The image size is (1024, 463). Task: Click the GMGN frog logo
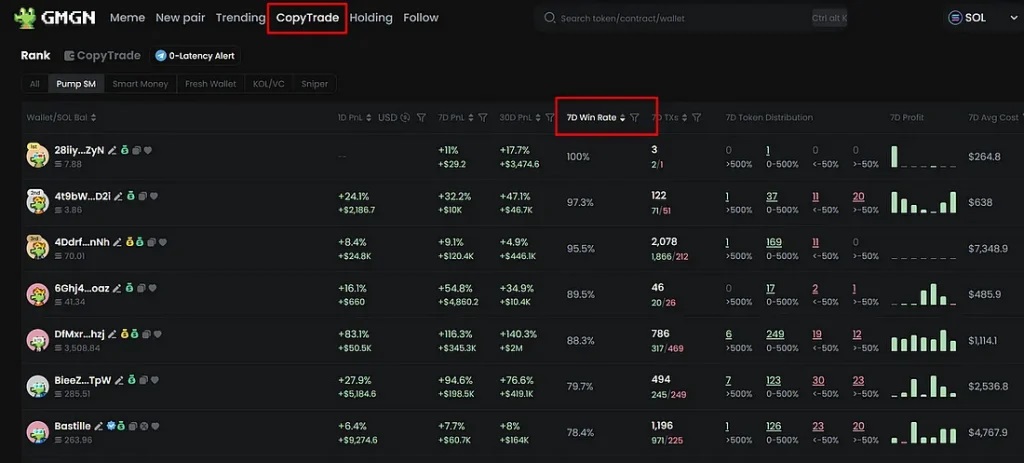click(25, 18)
